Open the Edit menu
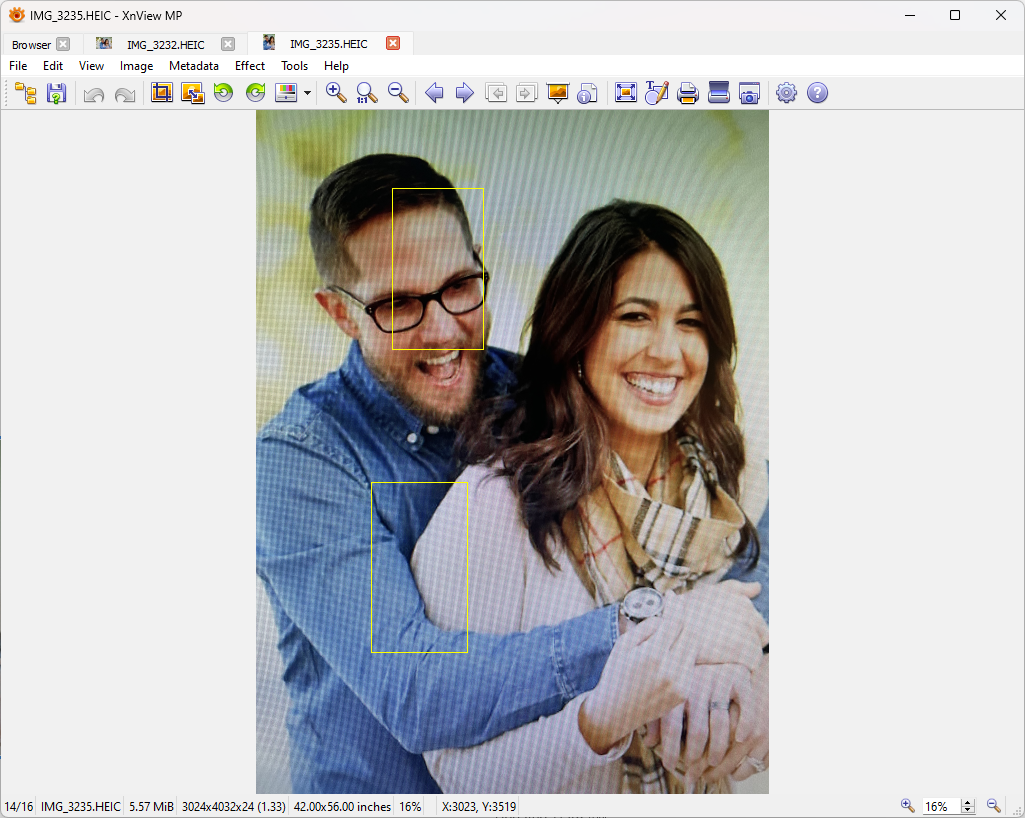Screen dimensions: 1025x818 (53, 66)
